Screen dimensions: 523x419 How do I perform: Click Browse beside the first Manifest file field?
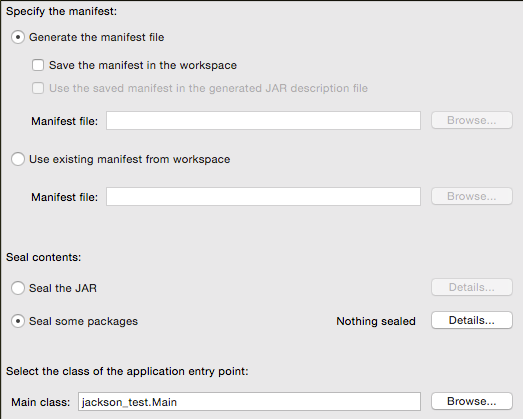pyautogui.click(x=472, y=120)
